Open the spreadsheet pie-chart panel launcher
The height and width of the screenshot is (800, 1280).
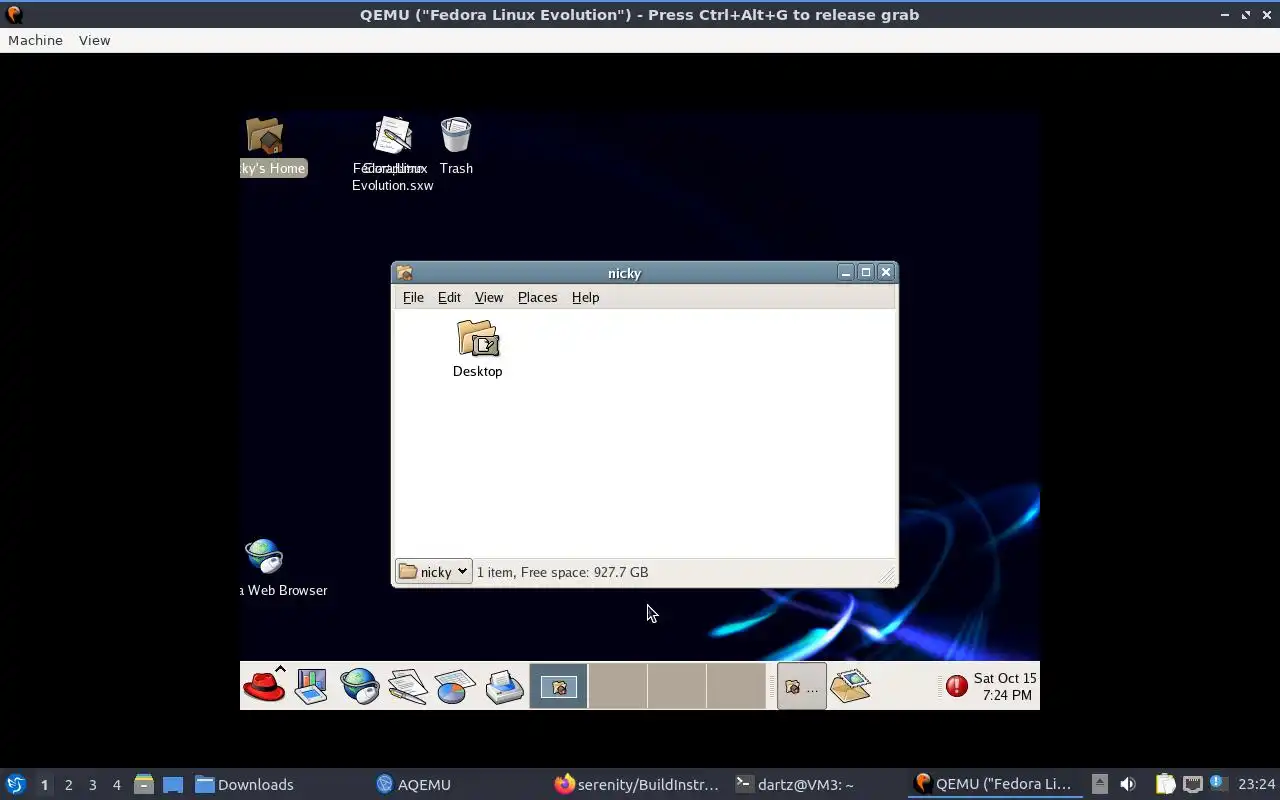point(455,686)
